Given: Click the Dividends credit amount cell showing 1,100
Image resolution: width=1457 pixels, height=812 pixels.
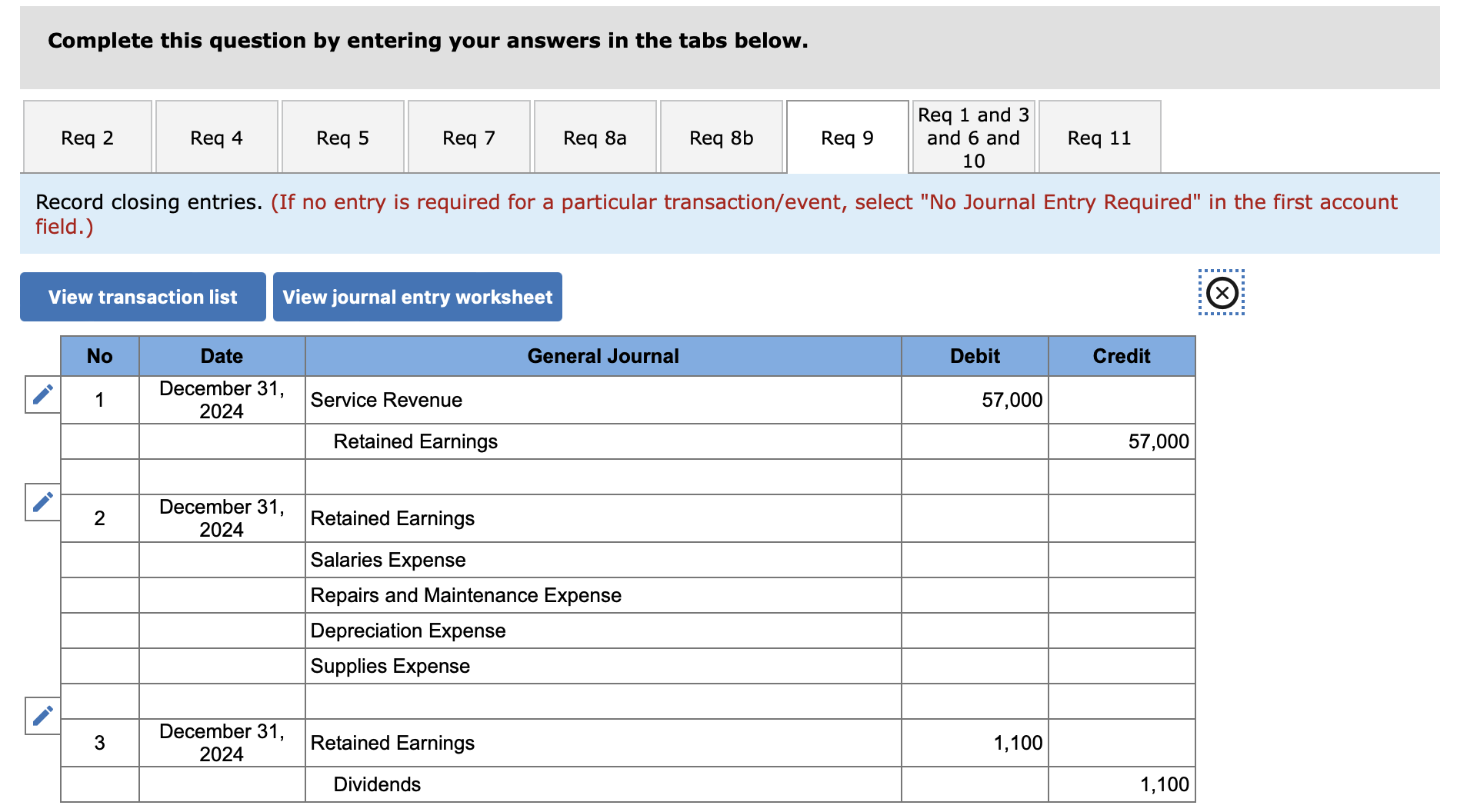Looking at the screenshot, I should (1121, 784).
